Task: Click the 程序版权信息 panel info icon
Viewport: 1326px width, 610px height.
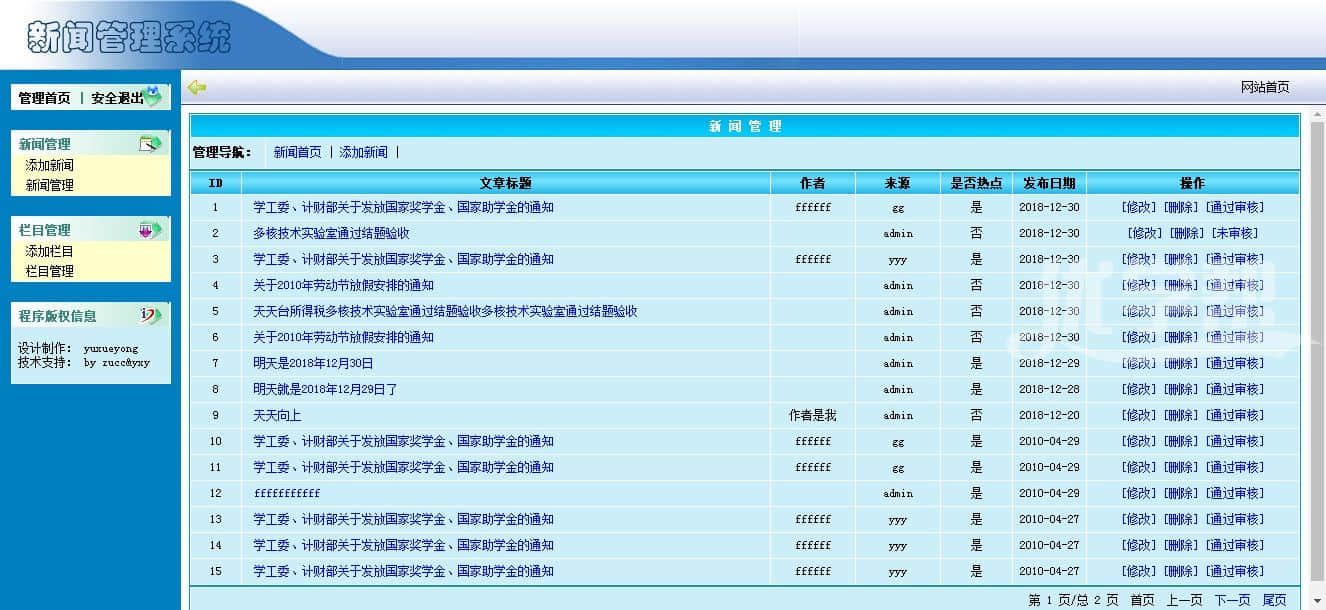Action: tap(150, 316)
